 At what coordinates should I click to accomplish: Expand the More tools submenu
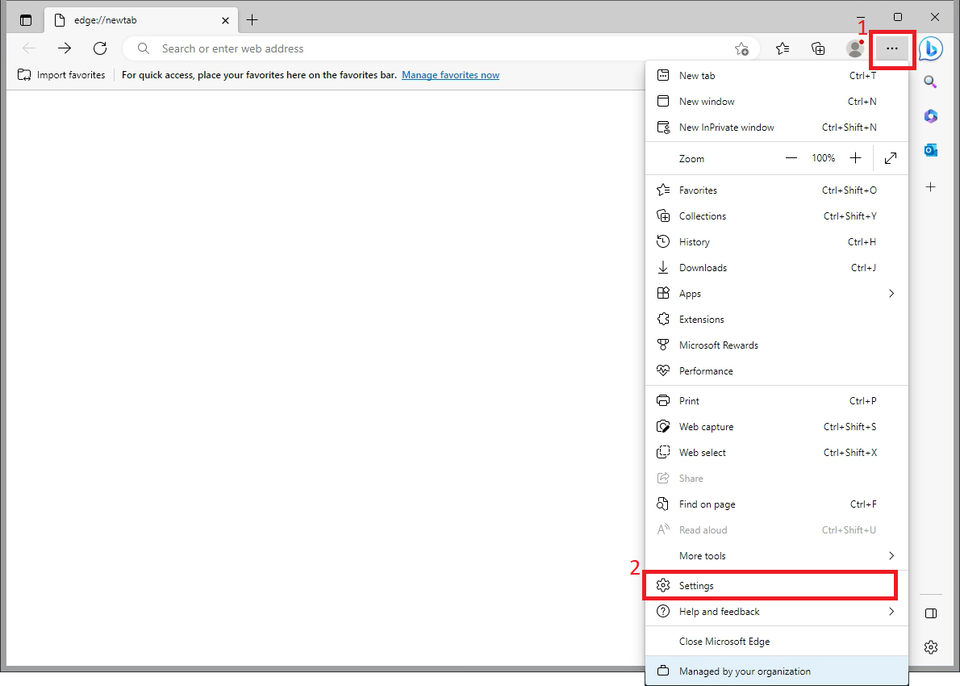pyautogui.click(x=890, y=556)
